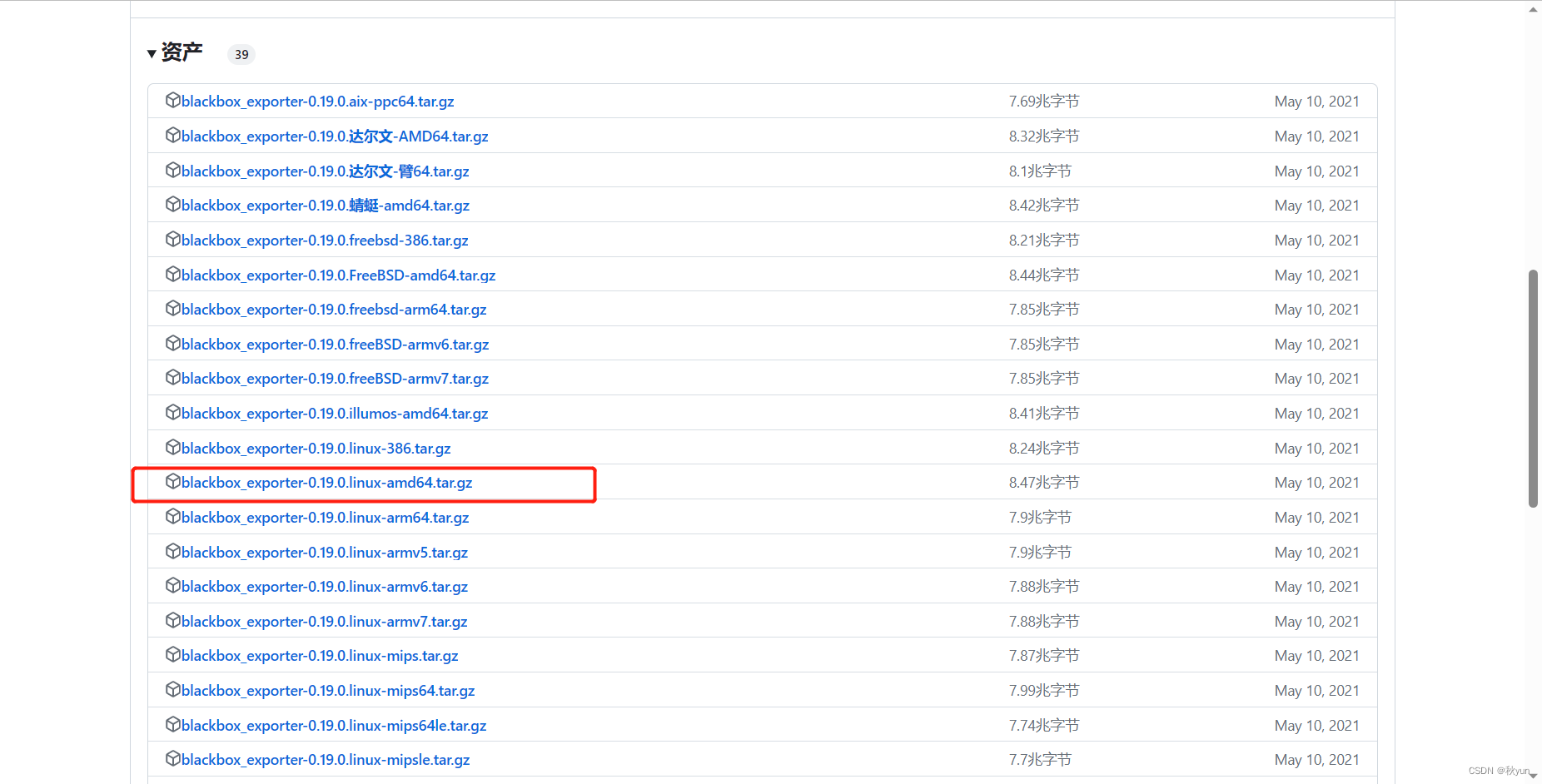Download blackbox_exporter-0.19.0.linux-armv7.tar.gz
Viewport: 1542px width, 784px height.
(x=325, y=622)
